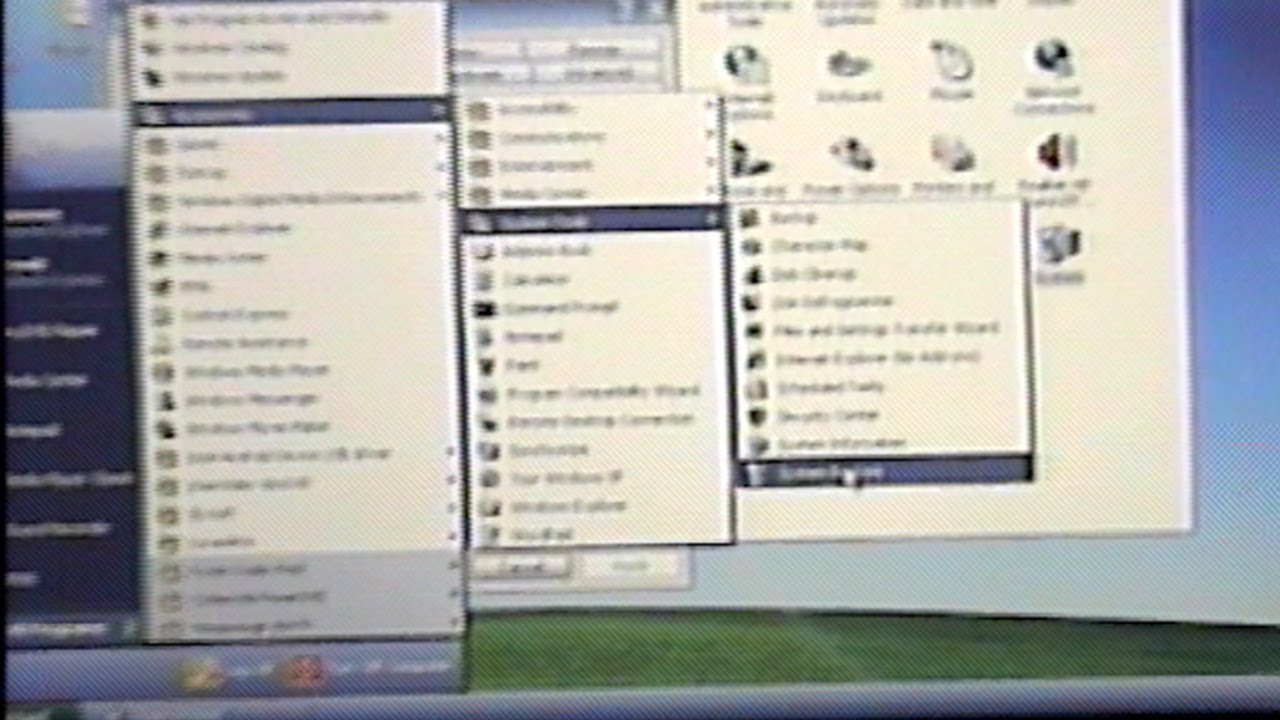
Task: Click Apply in the background dialog
Action: 633,567
